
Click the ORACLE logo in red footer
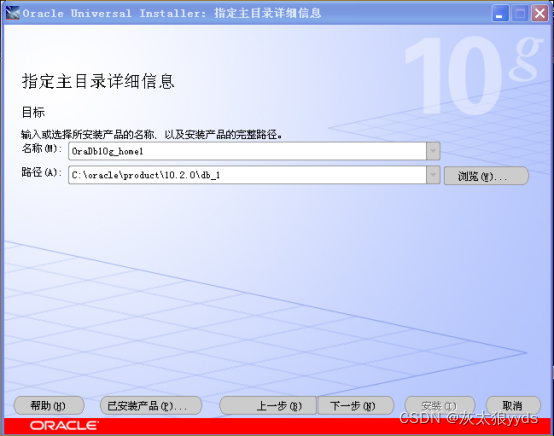tap(64, 425)
